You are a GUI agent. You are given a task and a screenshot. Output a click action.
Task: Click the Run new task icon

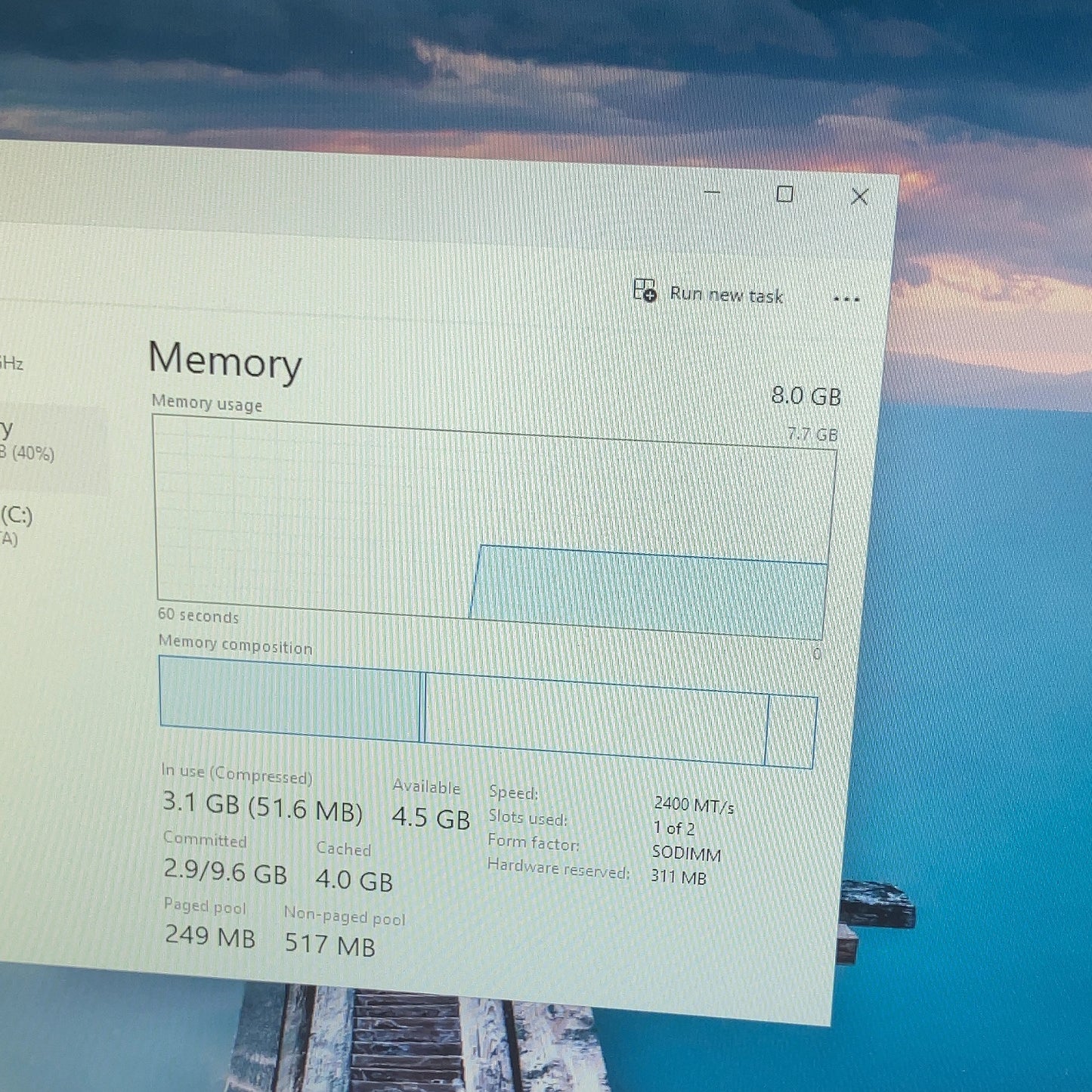click(645, 289)
